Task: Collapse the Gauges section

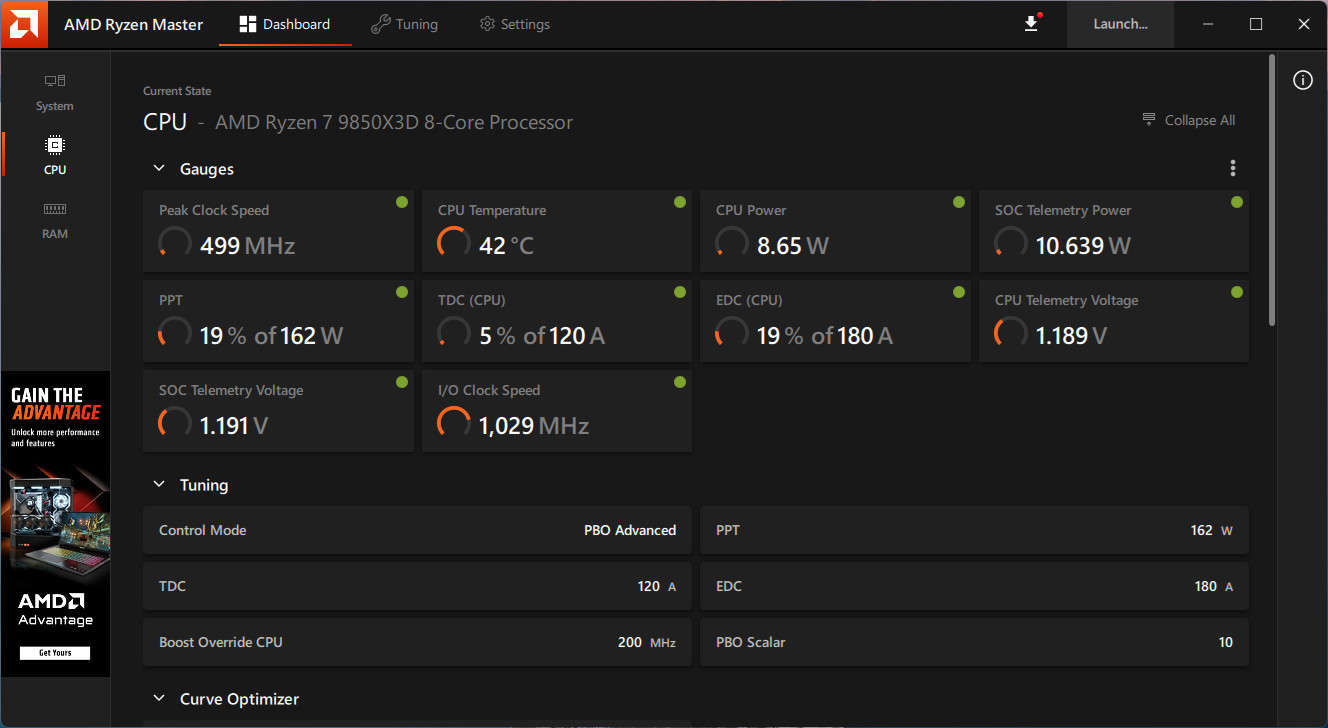Action: point(159,169)
